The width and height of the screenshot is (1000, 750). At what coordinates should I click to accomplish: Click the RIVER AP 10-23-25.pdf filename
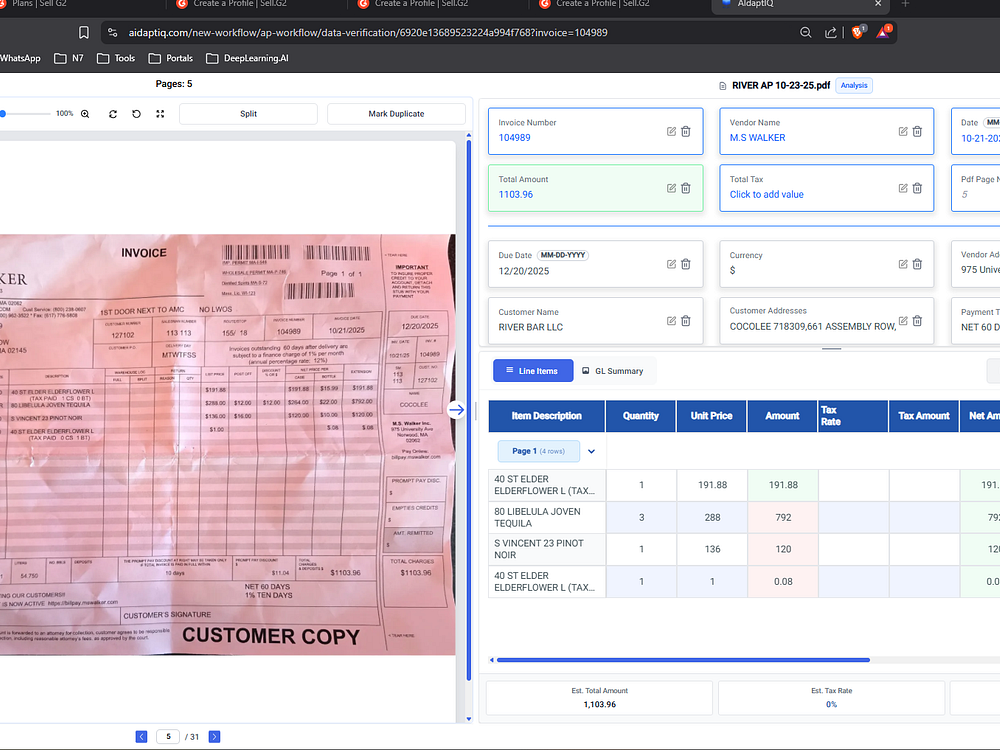[781, 85]
